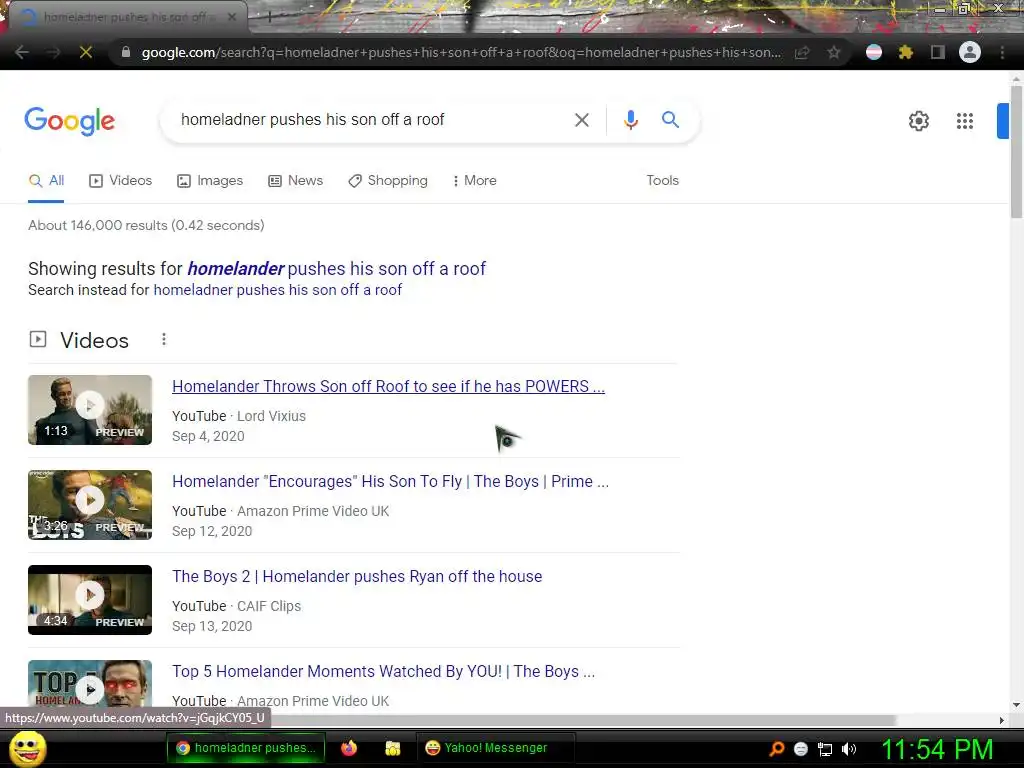Play the 1:13 video thumbnail preview
Image resolution: width=1024 pixels, height=768 pixels.
click(90, 410)
